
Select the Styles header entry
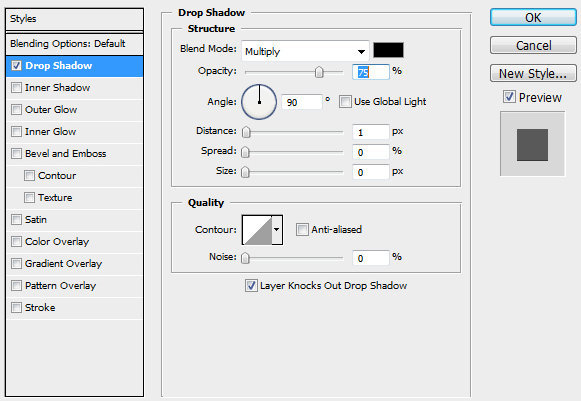(74, 19)
